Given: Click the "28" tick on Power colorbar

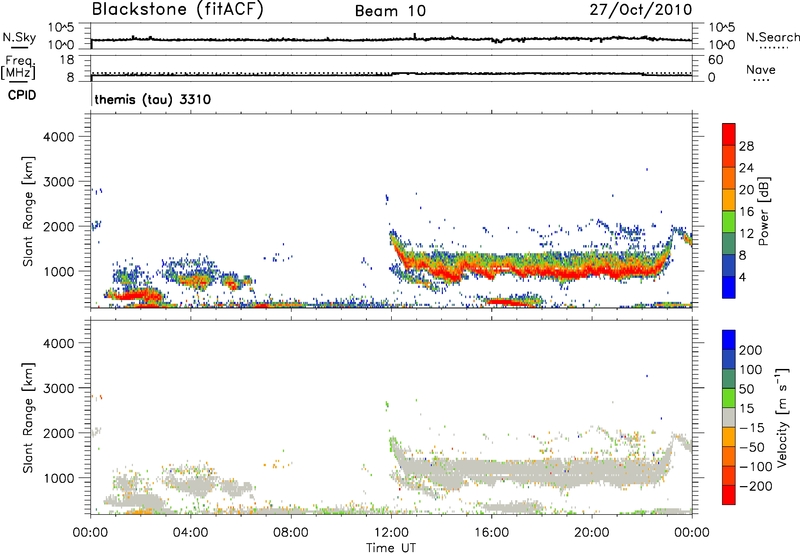Looking at the screenshot, I should pos(746,146).
